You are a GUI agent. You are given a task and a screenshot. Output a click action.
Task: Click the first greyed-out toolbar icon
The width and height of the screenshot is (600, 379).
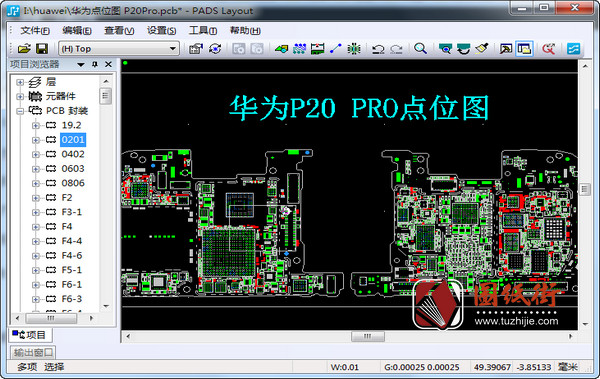[239, 49]
